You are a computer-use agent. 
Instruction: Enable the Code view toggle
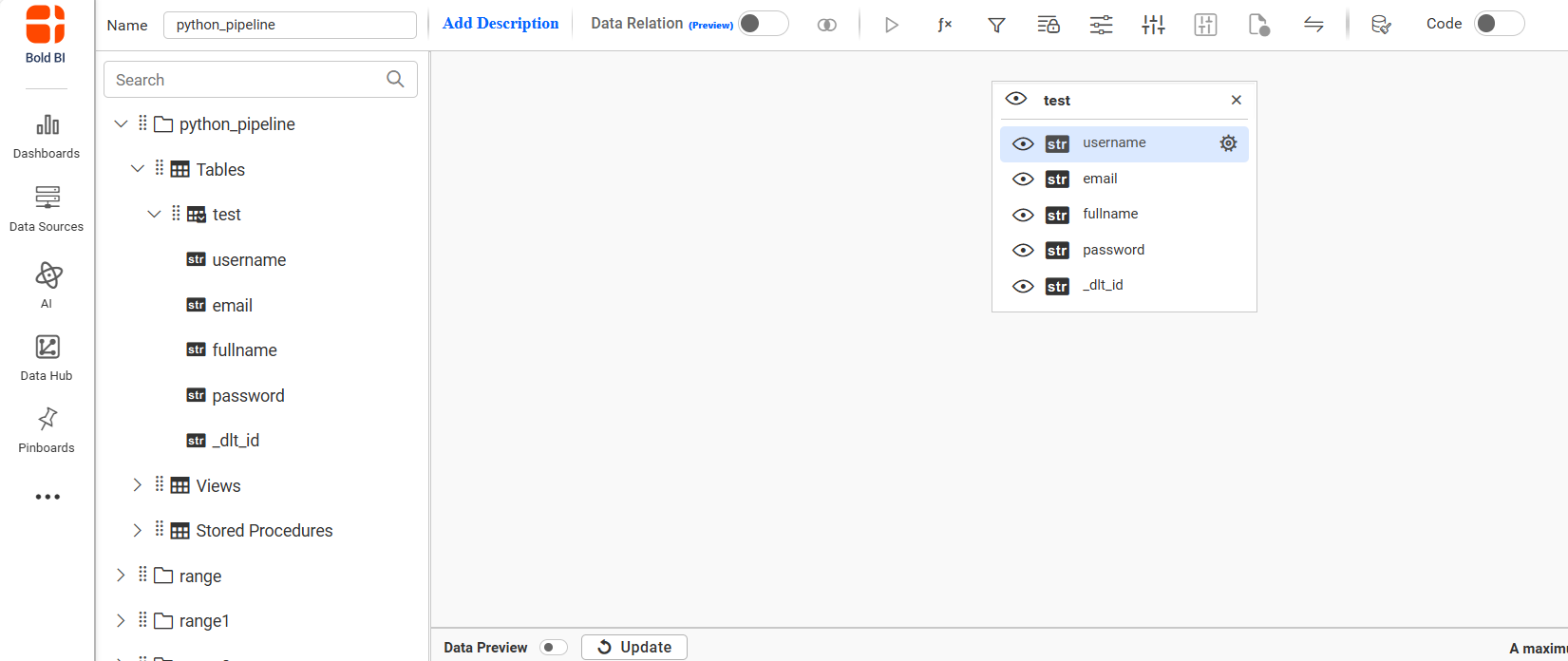[1499, 24]
